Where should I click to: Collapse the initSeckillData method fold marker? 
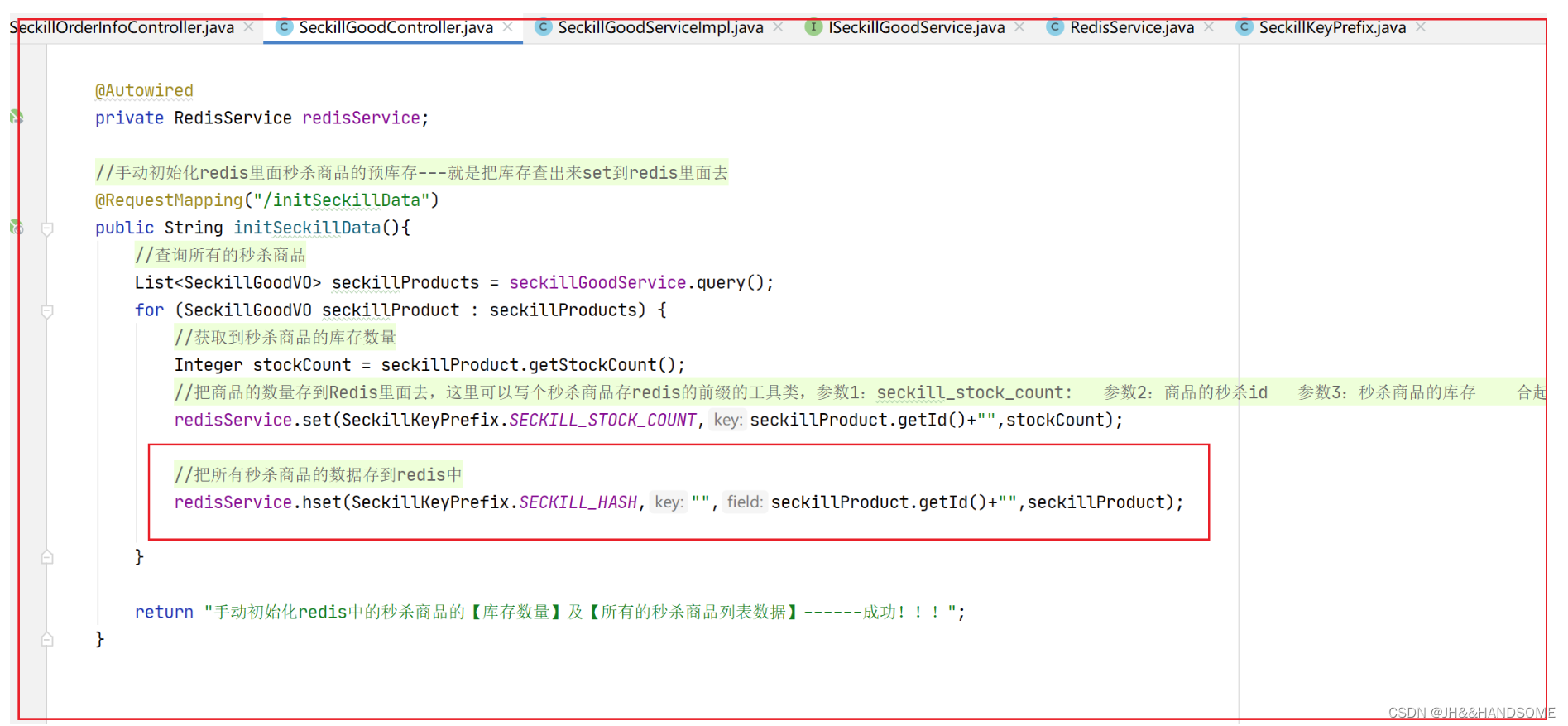(47, 228)
